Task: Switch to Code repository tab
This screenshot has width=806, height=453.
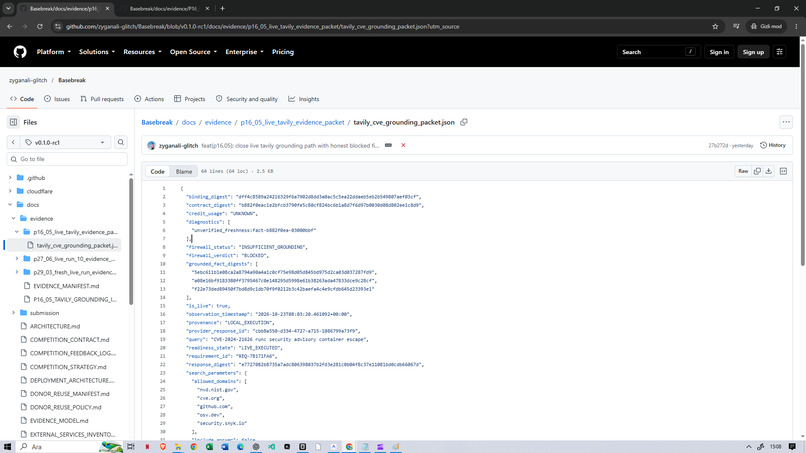Action: [22, 99]
